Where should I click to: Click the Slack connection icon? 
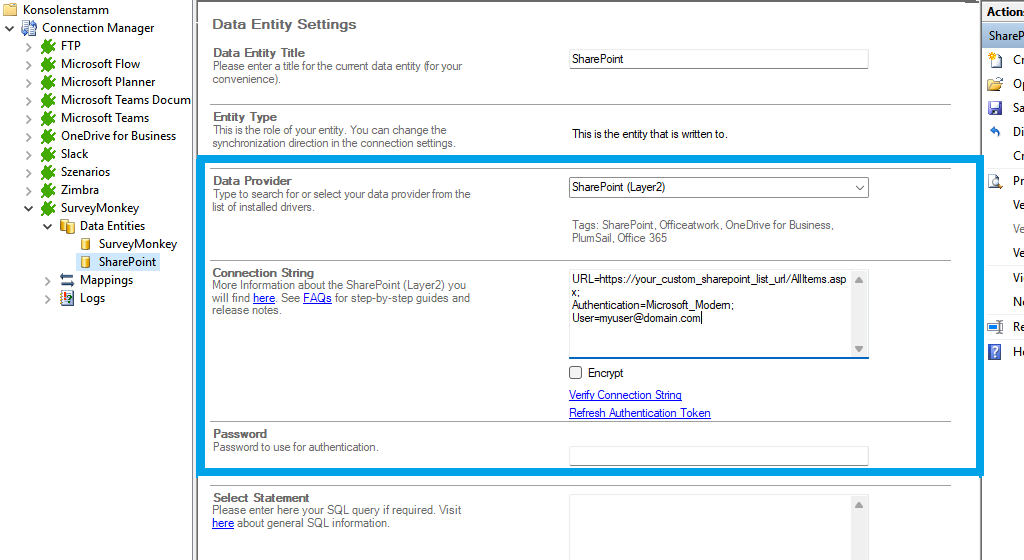[x=48, y=154]
